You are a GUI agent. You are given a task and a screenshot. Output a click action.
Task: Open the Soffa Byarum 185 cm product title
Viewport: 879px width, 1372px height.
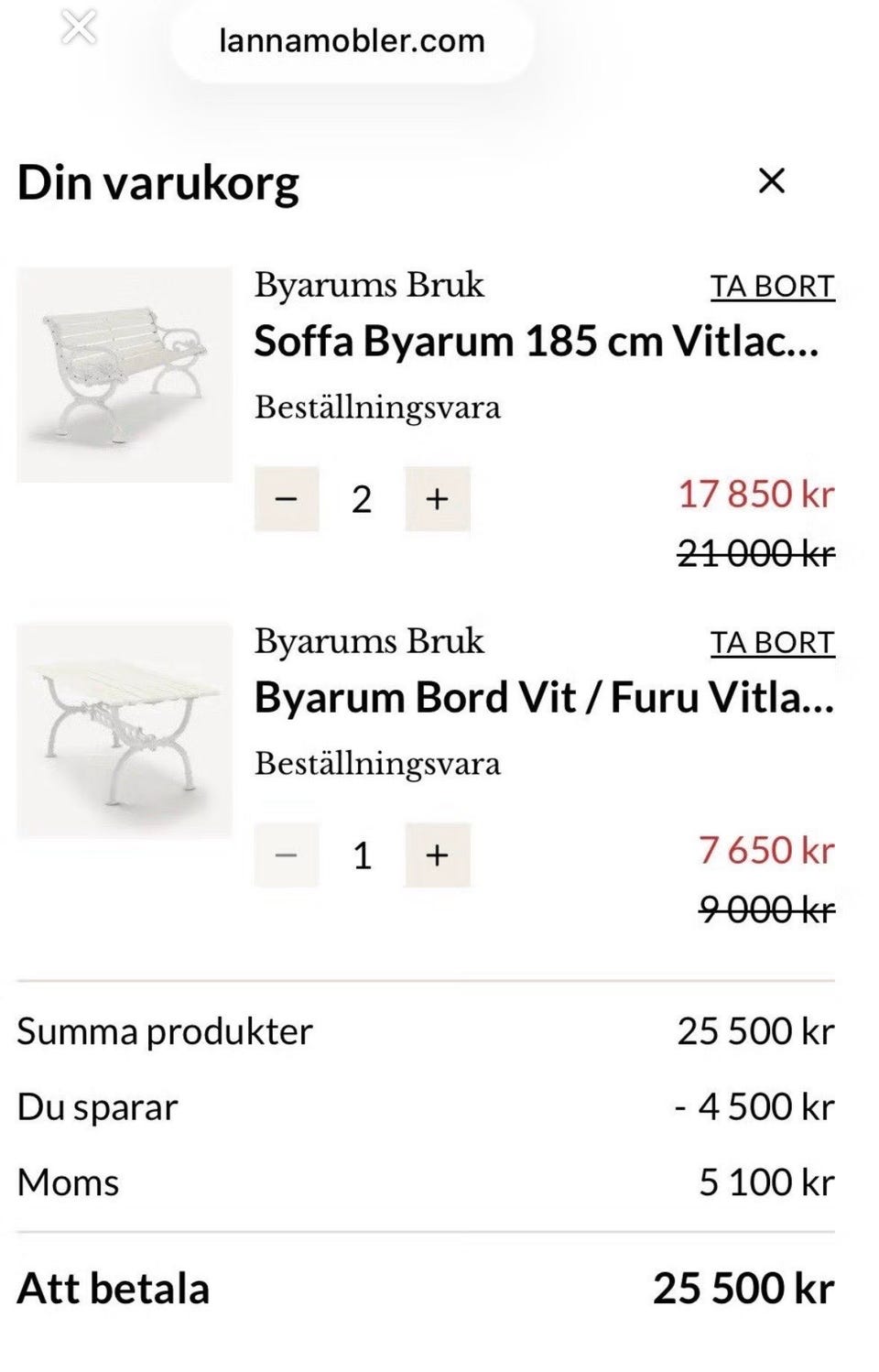(x=536, y=342)
